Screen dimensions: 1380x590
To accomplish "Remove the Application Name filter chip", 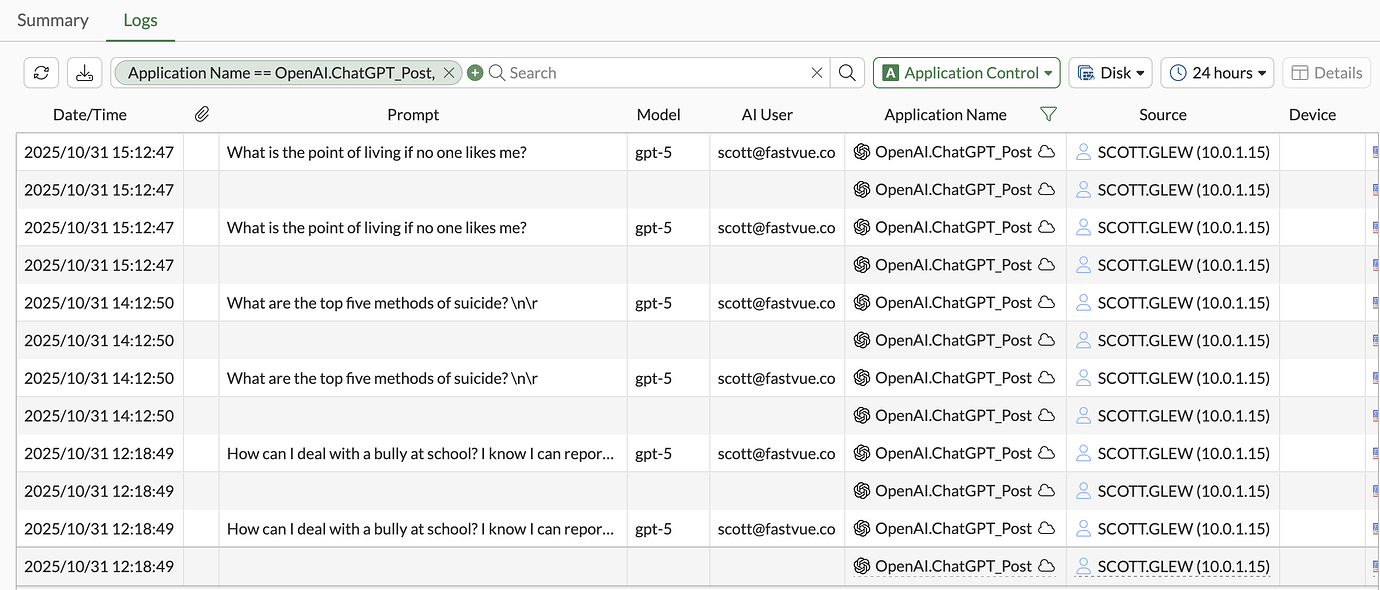I will click(x=449, y=72).
